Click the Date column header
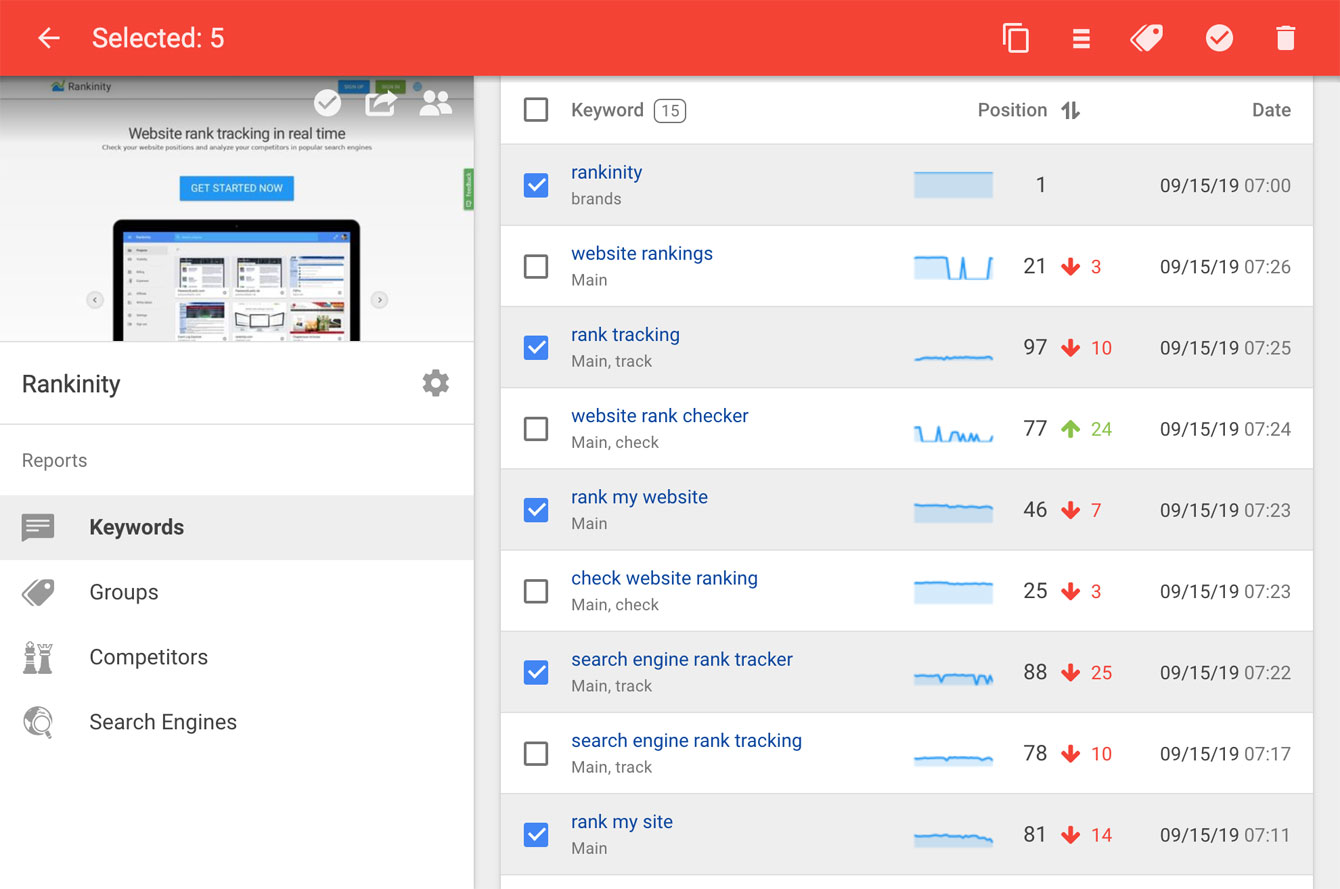The image size is (1340, 889). [x=1271, y=110]
